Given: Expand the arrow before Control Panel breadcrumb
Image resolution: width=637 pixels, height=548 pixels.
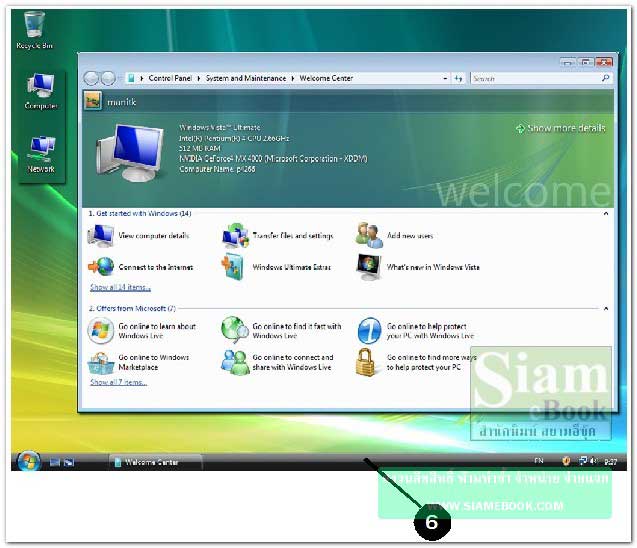Looking at the screenshot, I should point(141,78).
